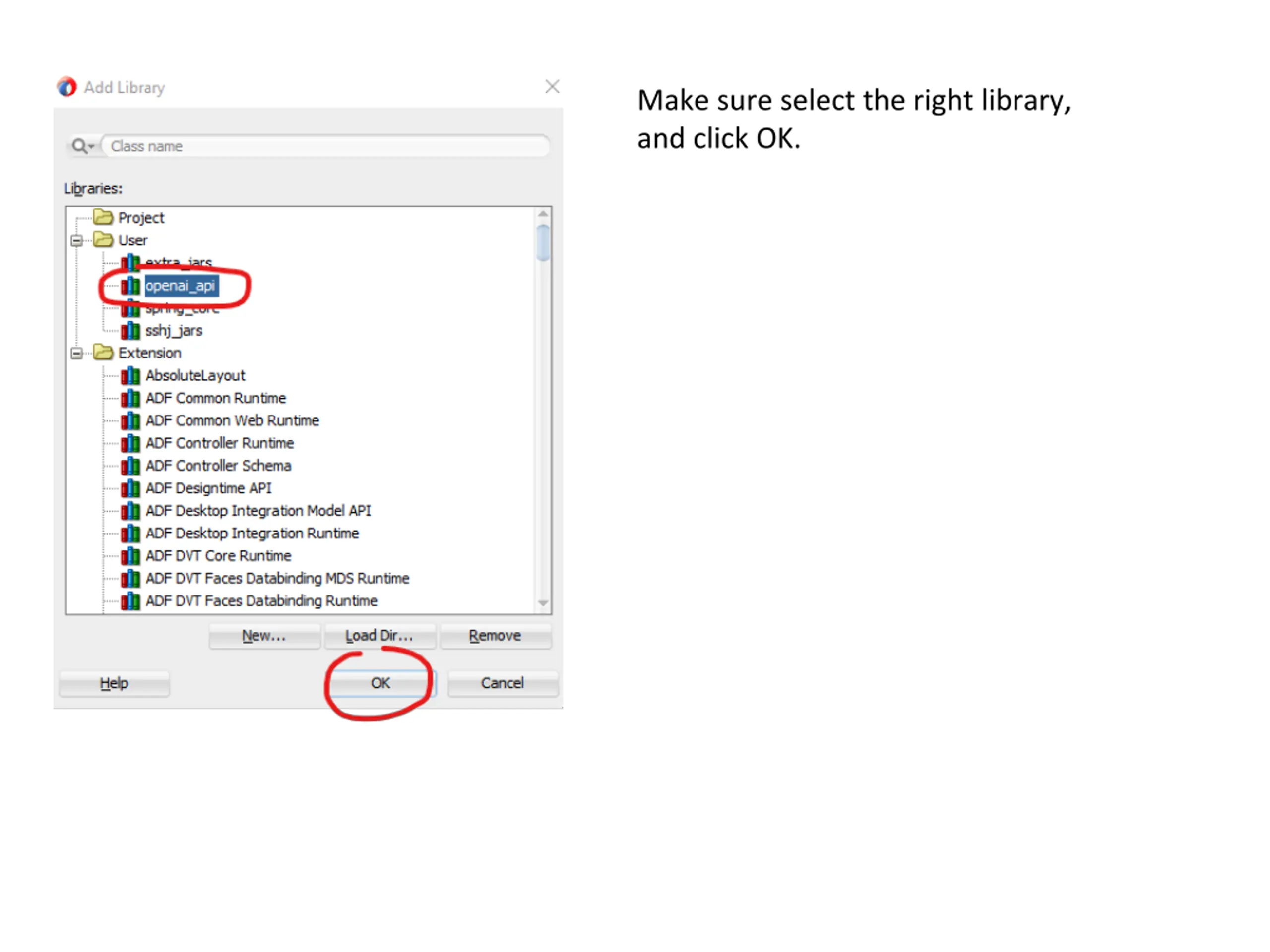The width and height of the screenshot is (1270, 952).
Task: Click the ADF DVT Core Runtime icon
Action: 130,556
